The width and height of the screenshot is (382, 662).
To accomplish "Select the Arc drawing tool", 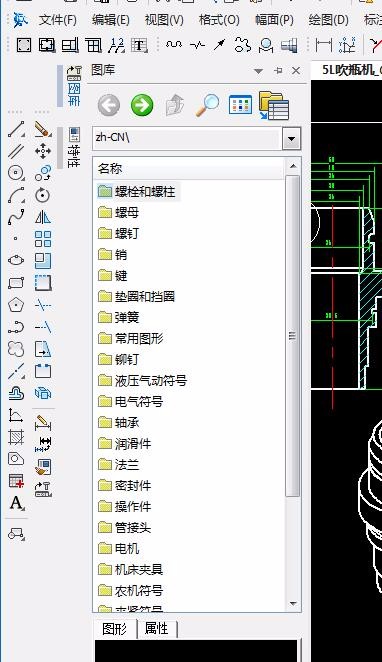I will (16, 195).
